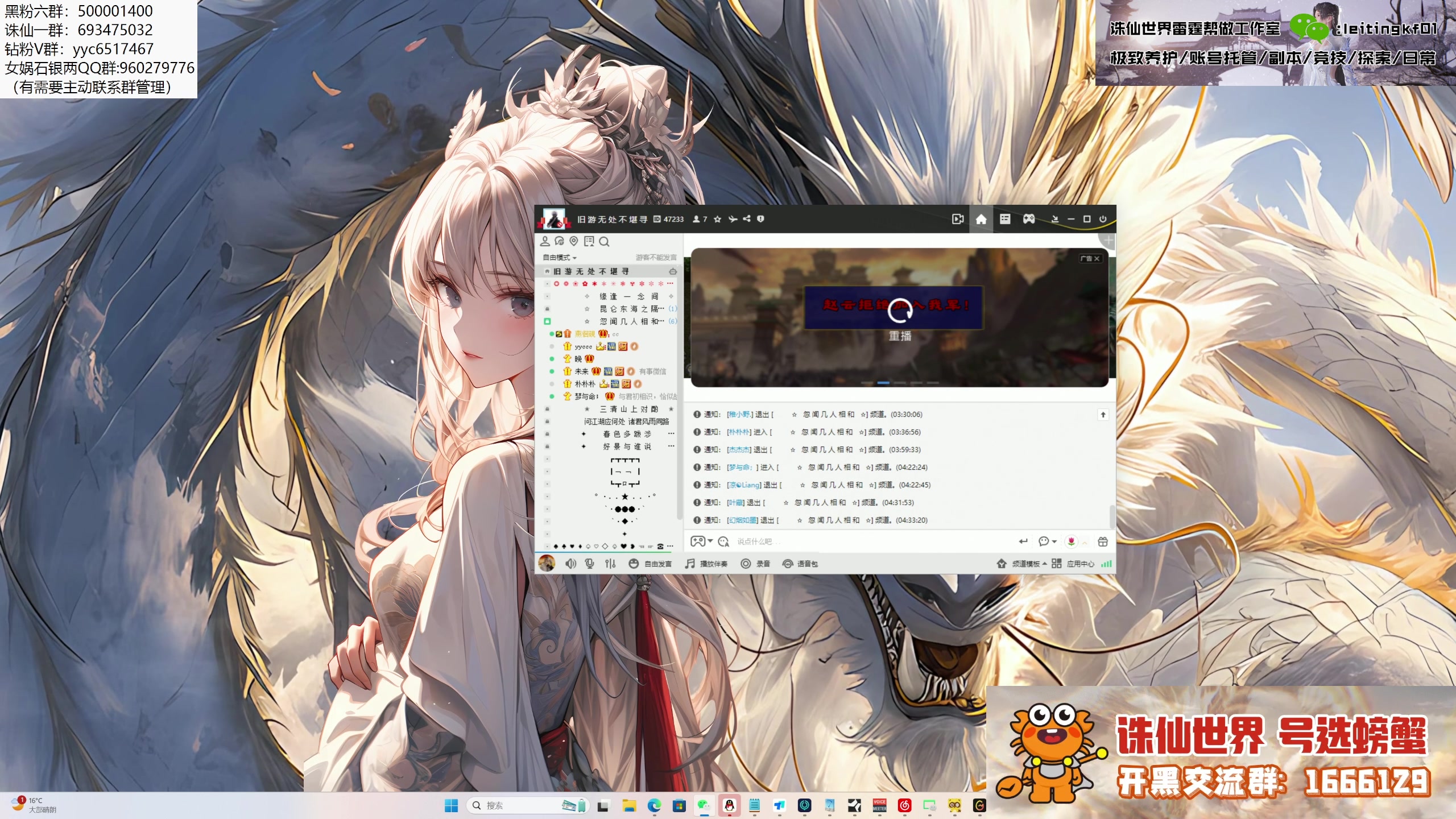The image size is (1456, 819).
Task: Open the channel bulletin board icon
Action: 589,241
